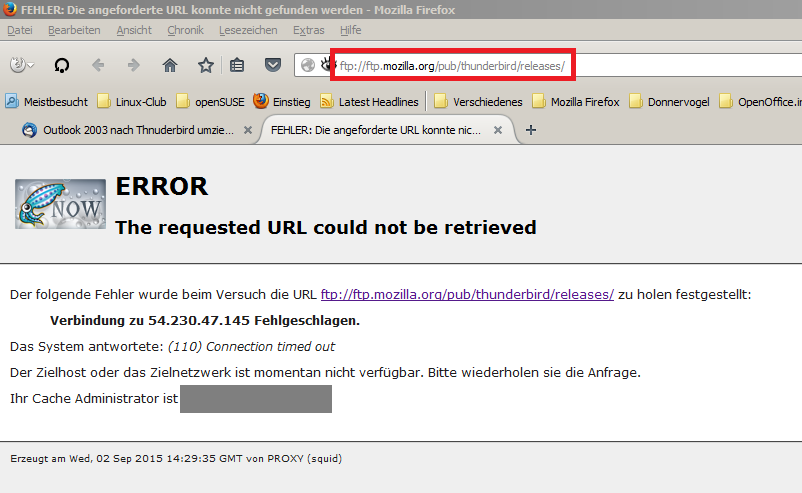This screenshot has height=493, width=802.
Task: Bookmark this page with the star icon
Action: [x=206, y=65]
